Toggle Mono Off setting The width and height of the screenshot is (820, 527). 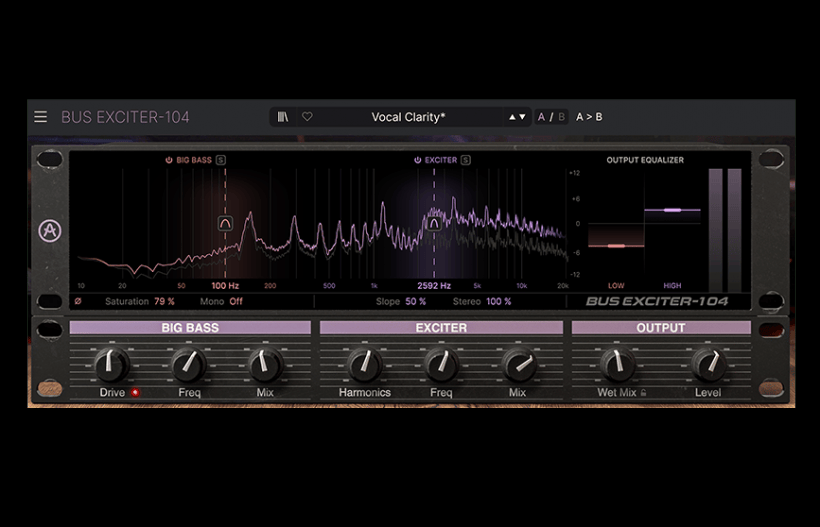point(236,301)
